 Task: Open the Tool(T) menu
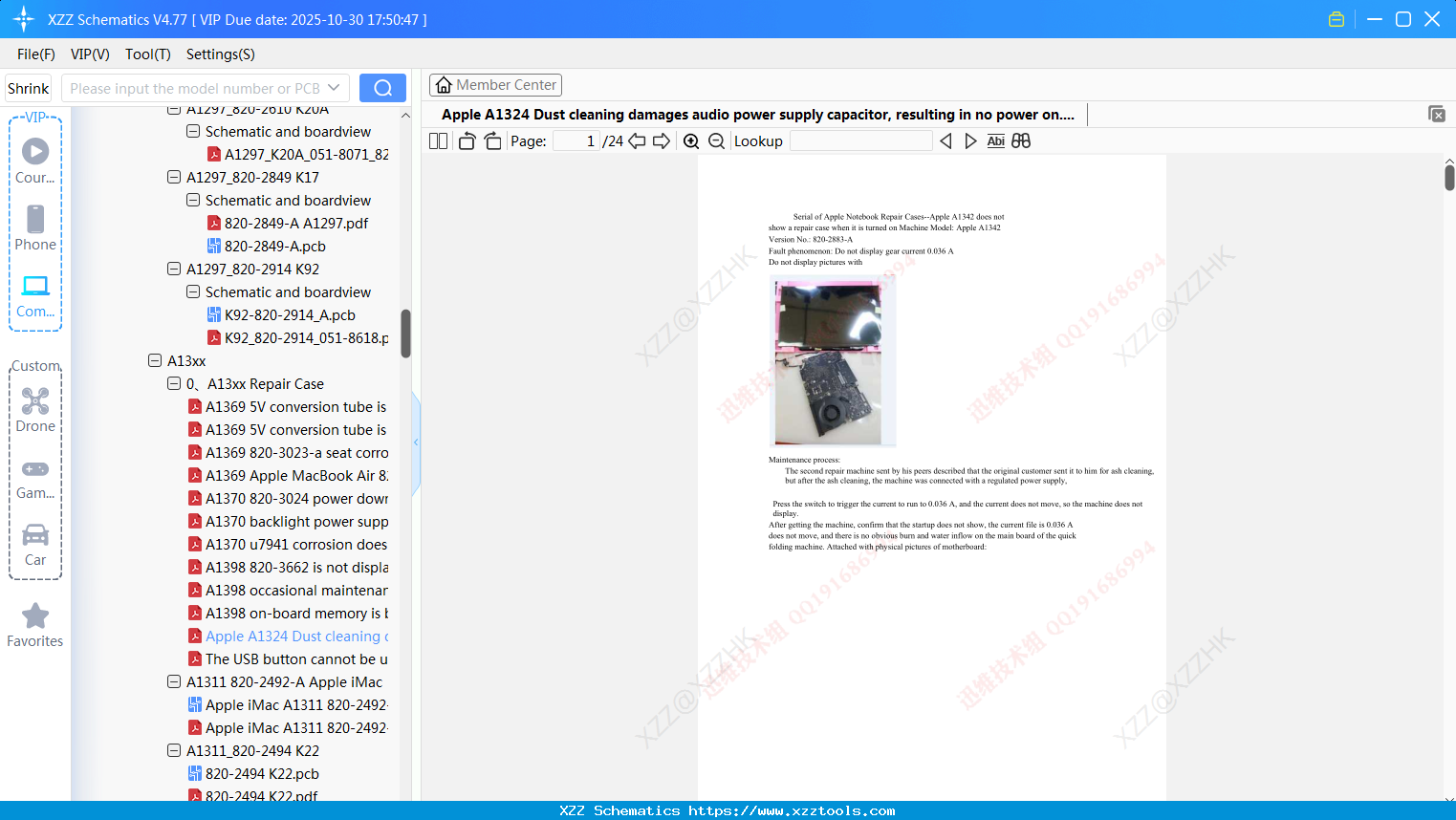pos(148,54)
